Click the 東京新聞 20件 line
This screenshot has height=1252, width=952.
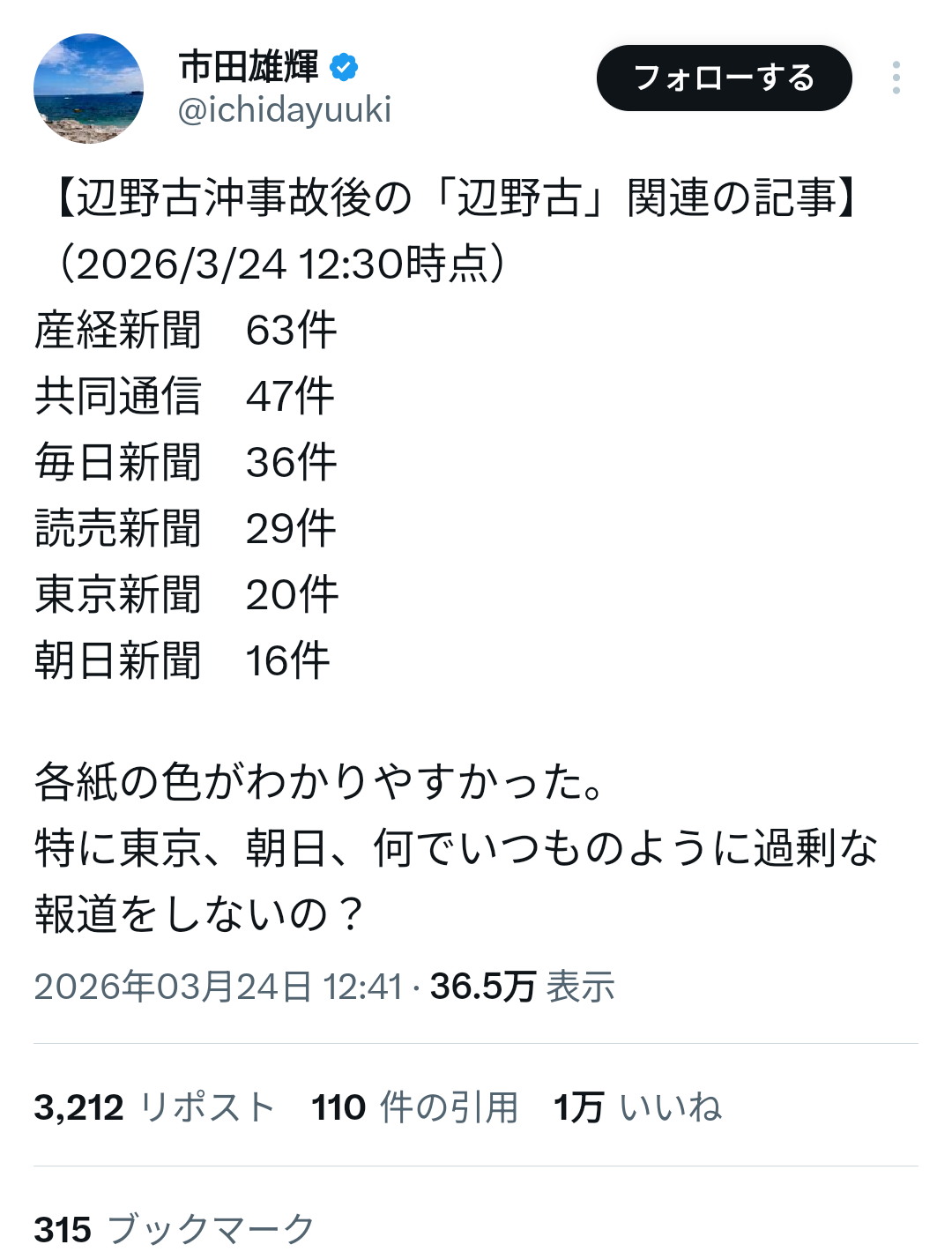tap(186, 594)
